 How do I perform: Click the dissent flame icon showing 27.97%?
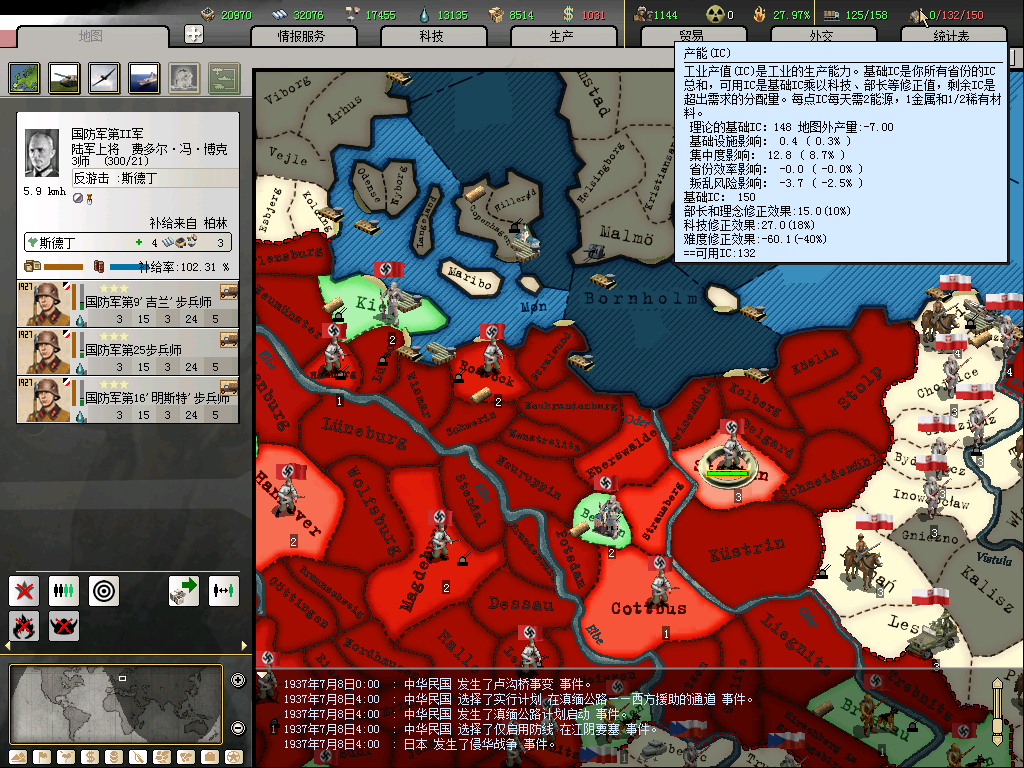(x=759, y=14)
